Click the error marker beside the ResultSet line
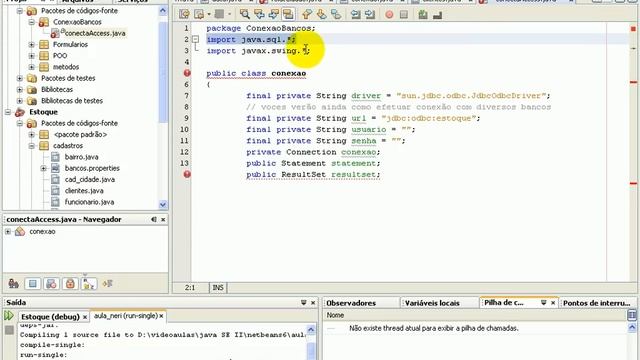The image size is (640, 360). click(x=187, y=174)
